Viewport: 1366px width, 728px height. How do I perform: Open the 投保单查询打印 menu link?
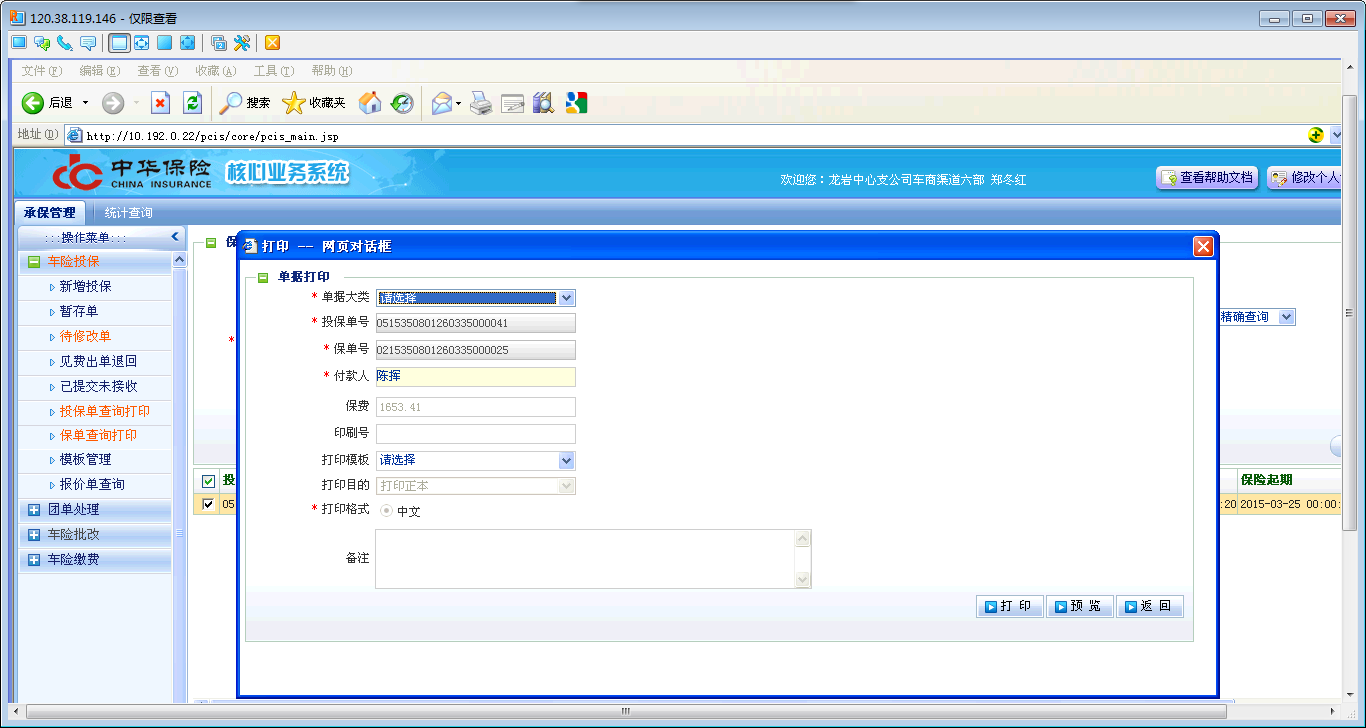[105, 411]
